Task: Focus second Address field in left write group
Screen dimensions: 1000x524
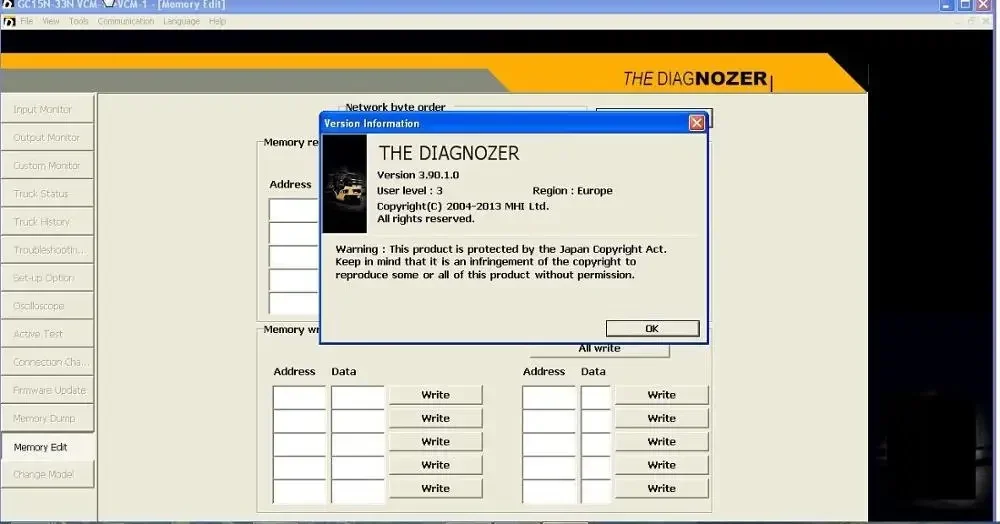Action: click(299, 421)
